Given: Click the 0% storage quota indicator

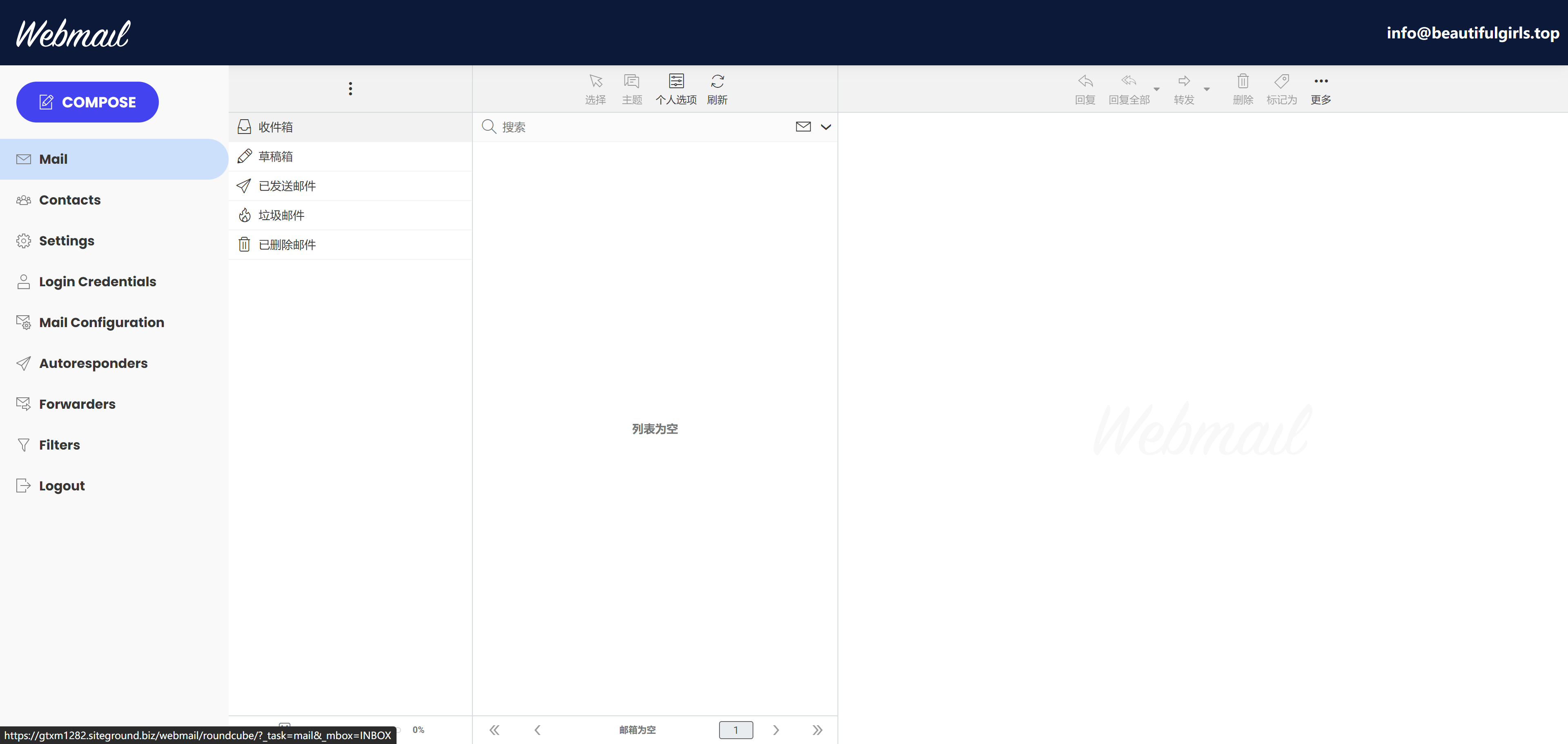Looking at the screenshot, I should (418, 729).
